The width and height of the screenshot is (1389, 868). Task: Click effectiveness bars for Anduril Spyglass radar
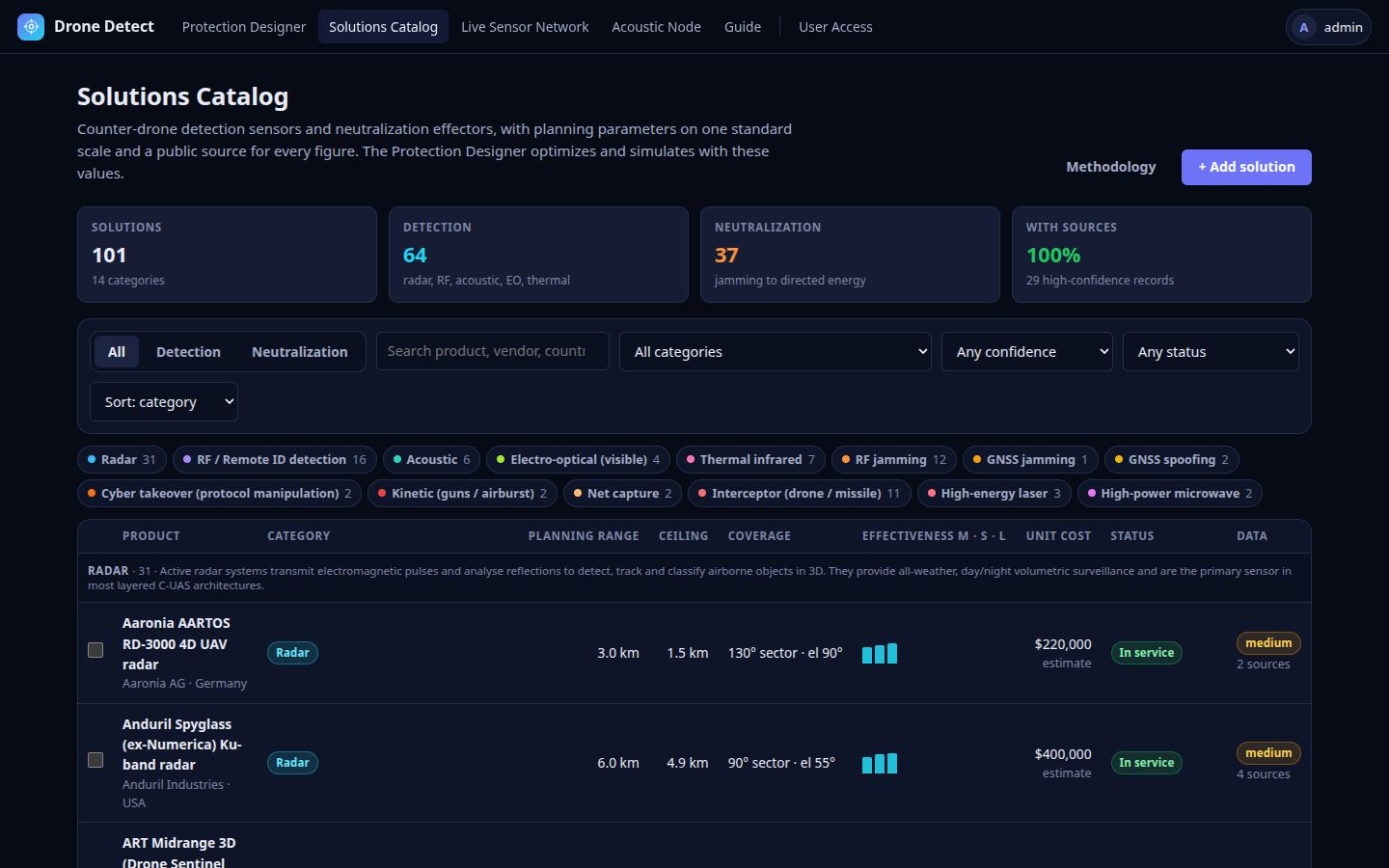[x=880, y=763]
